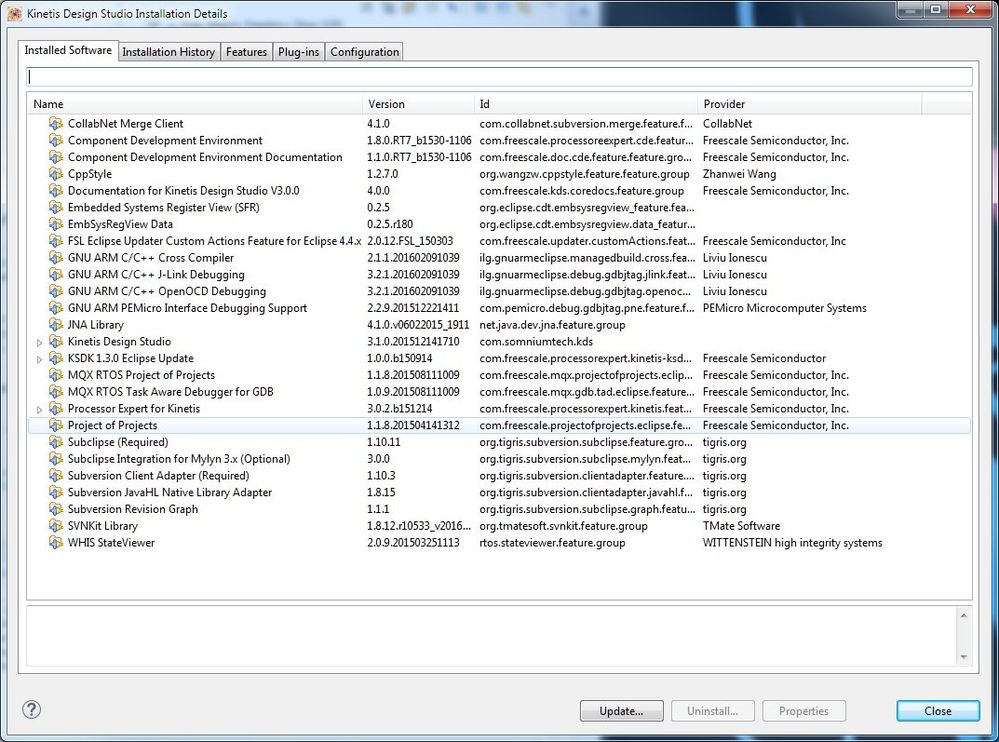The height and width of the screenshot is (742, 999).
Task: Switch to the Installation History tab
Action: [168, 52]
